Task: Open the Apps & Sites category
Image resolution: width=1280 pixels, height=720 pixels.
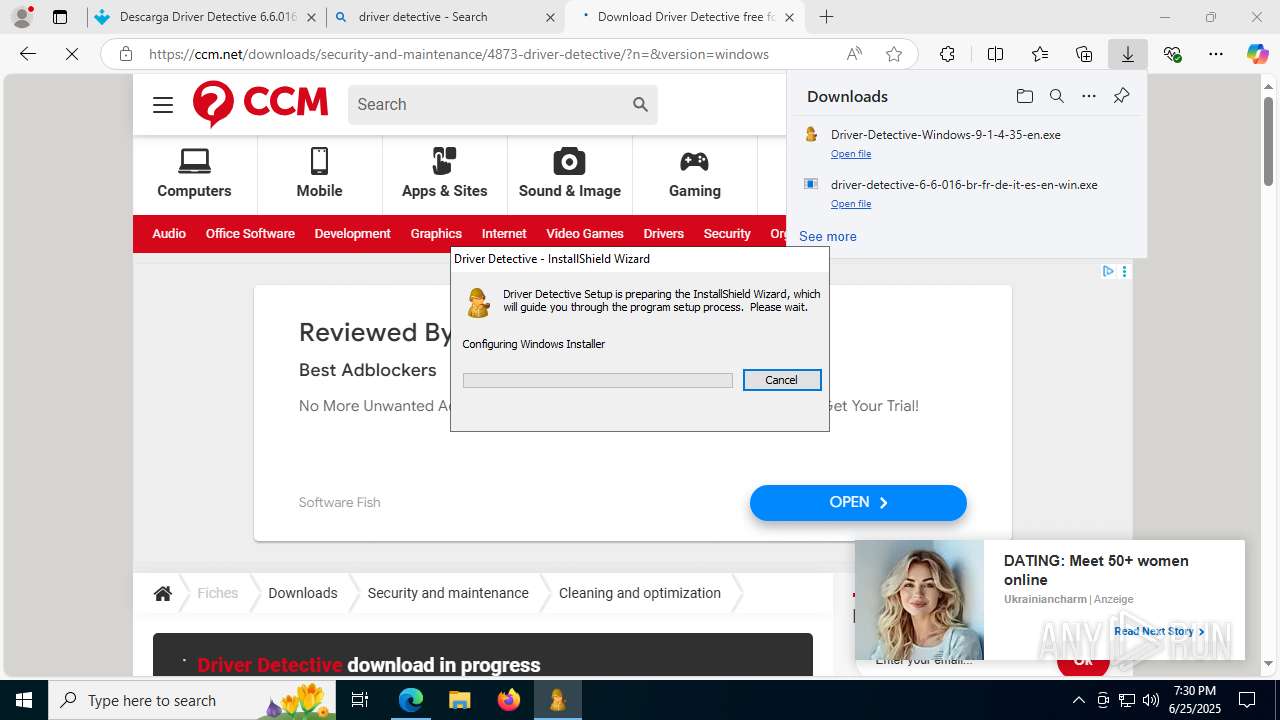Action: tap(444, 174)
